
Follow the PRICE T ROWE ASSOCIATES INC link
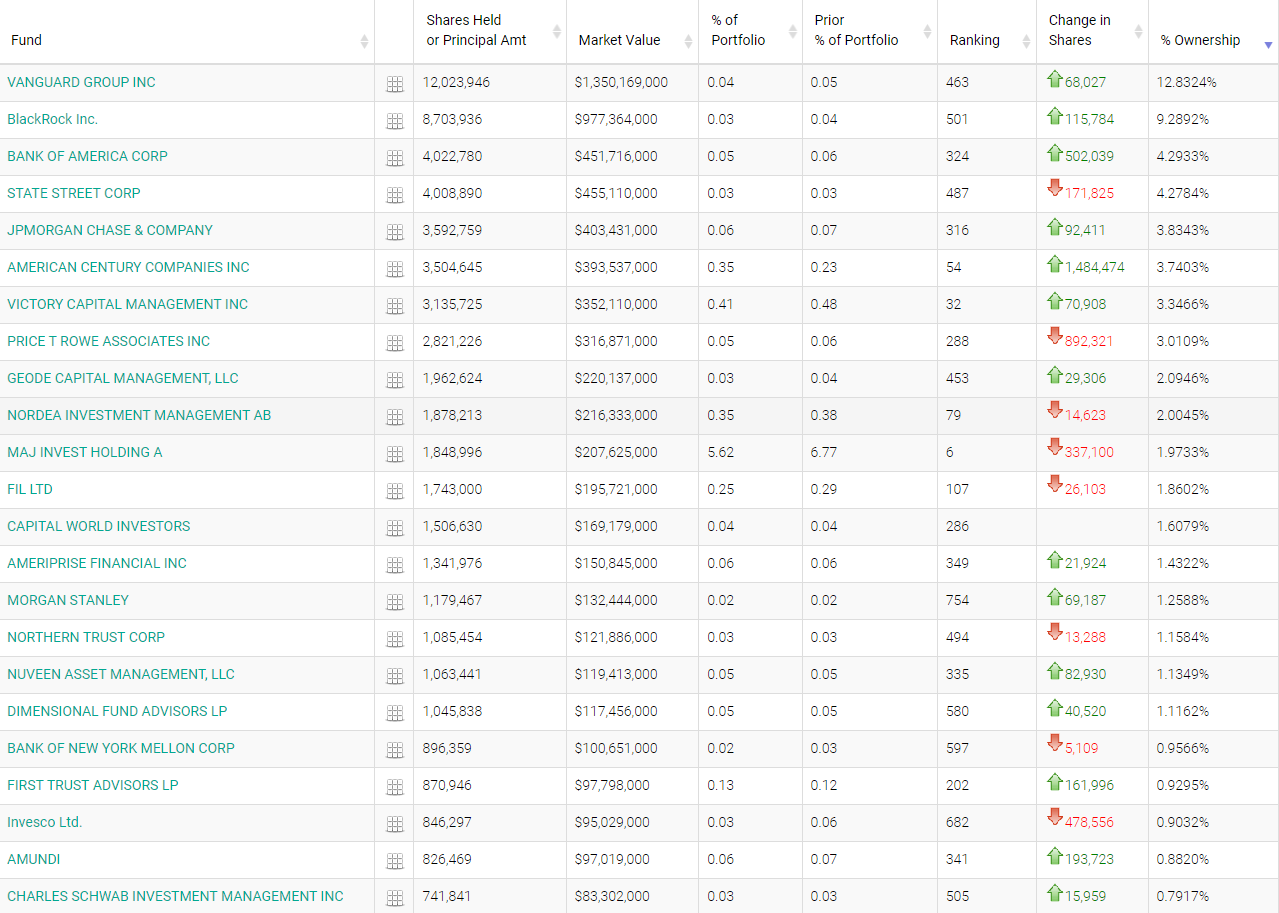pyautogui.click(x=108, y=341)
